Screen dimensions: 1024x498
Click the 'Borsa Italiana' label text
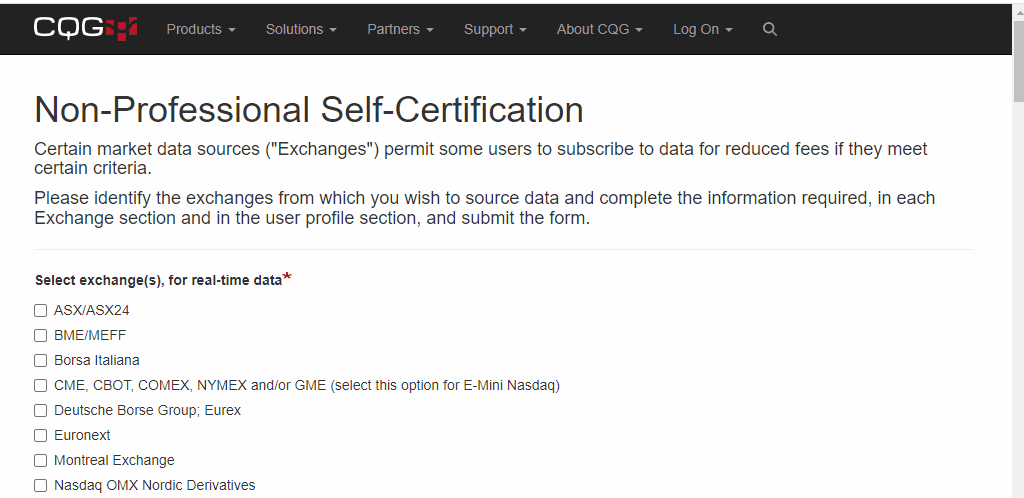point(97,360)
